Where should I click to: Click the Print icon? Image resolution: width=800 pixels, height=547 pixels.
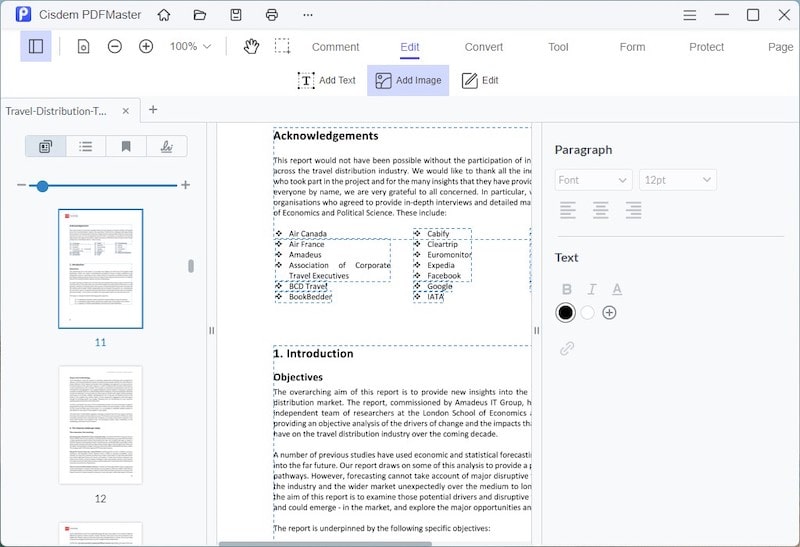point(272,15)
